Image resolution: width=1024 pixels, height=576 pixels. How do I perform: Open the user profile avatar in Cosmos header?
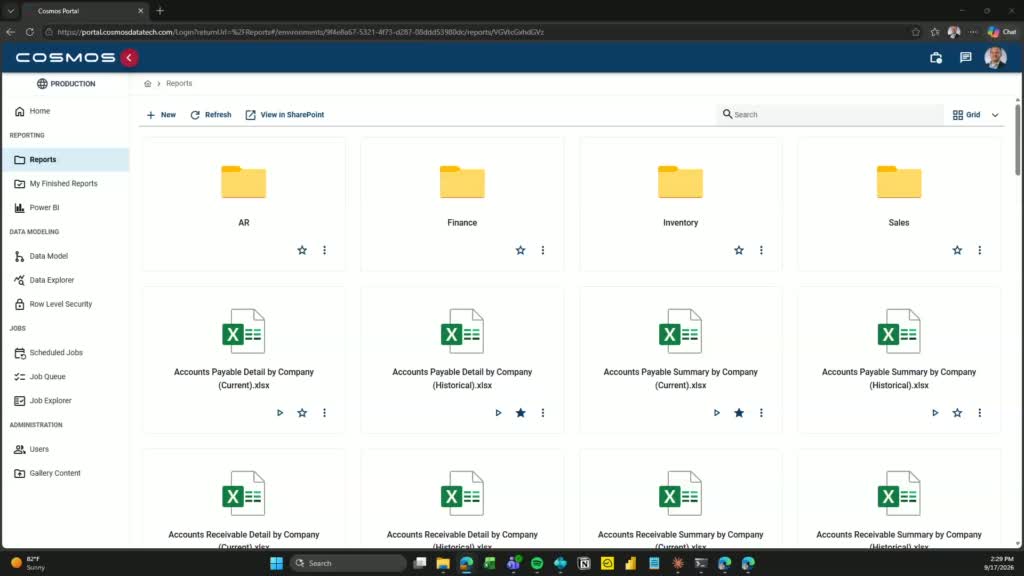coord(995,57)
